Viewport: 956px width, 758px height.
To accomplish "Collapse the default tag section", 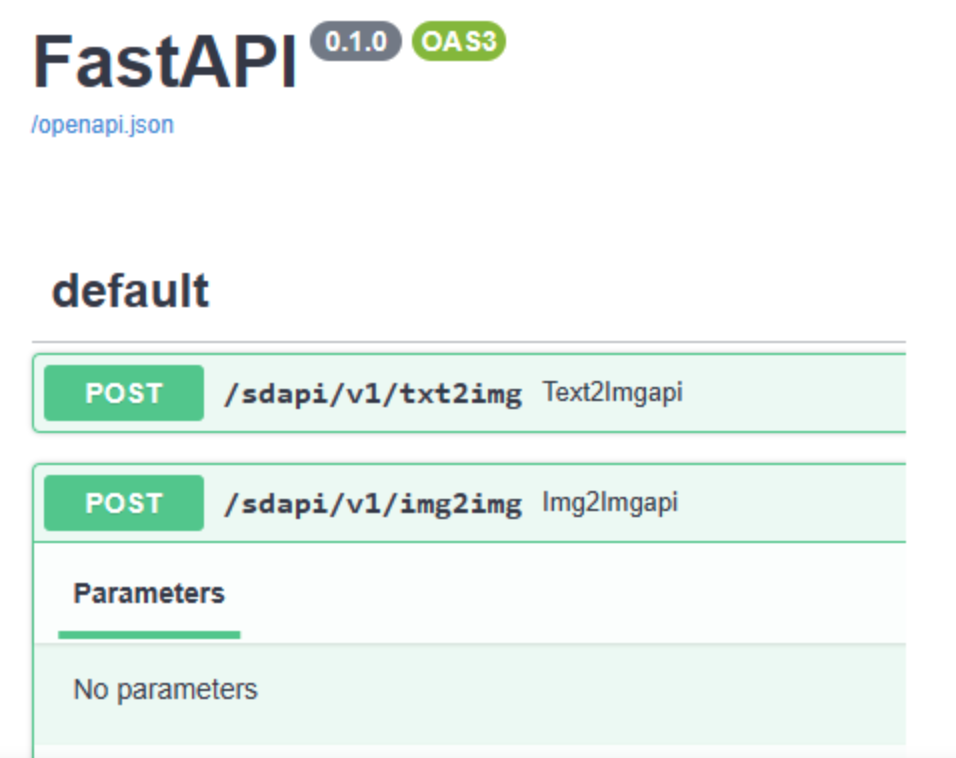I will (130, 291).
